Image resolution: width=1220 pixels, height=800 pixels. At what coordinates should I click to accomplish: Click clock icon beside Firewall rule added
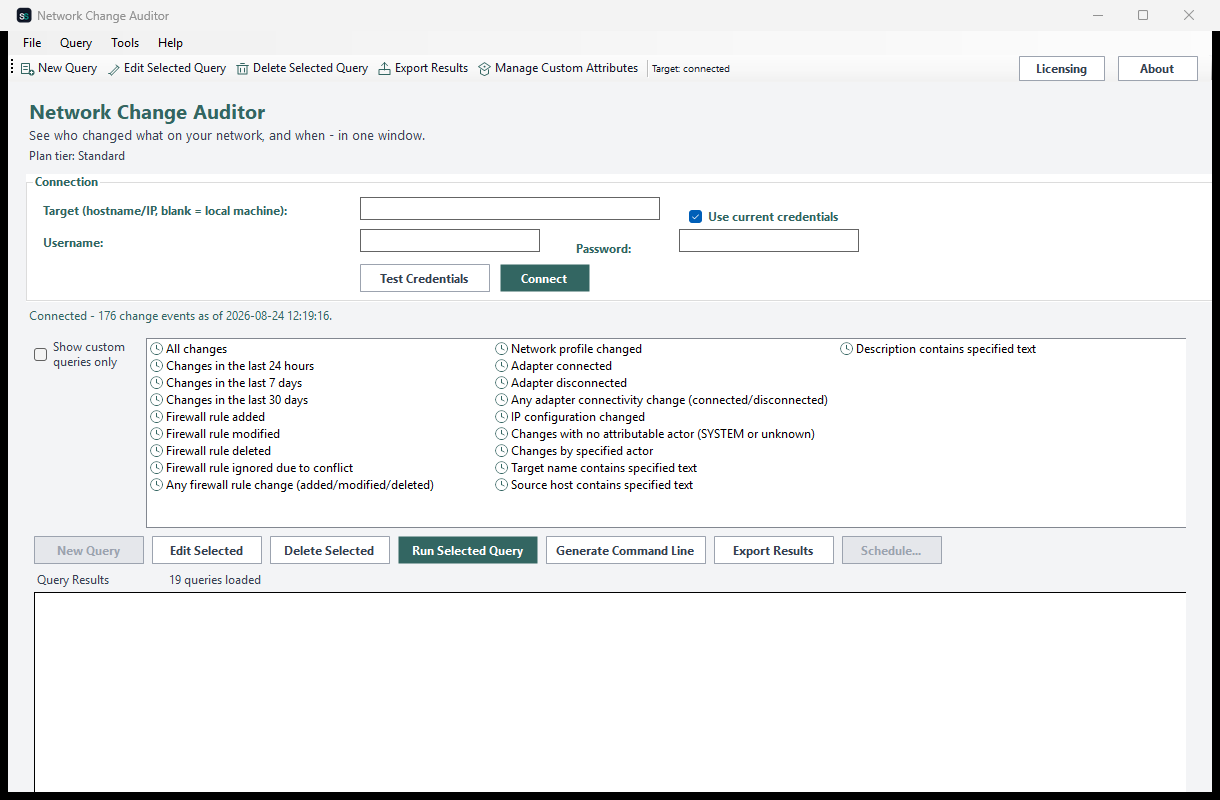tap(157, 417)
